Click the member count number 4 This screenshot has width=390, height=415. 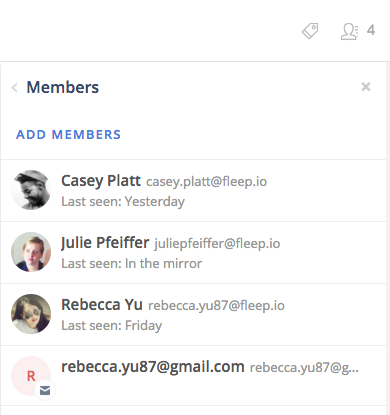tap(371, 30)
